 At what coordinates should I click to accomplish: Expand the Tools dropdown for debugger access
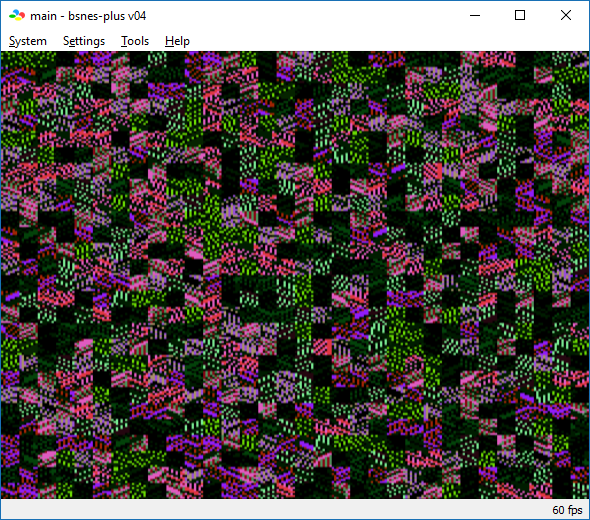(x=135, y=41)
